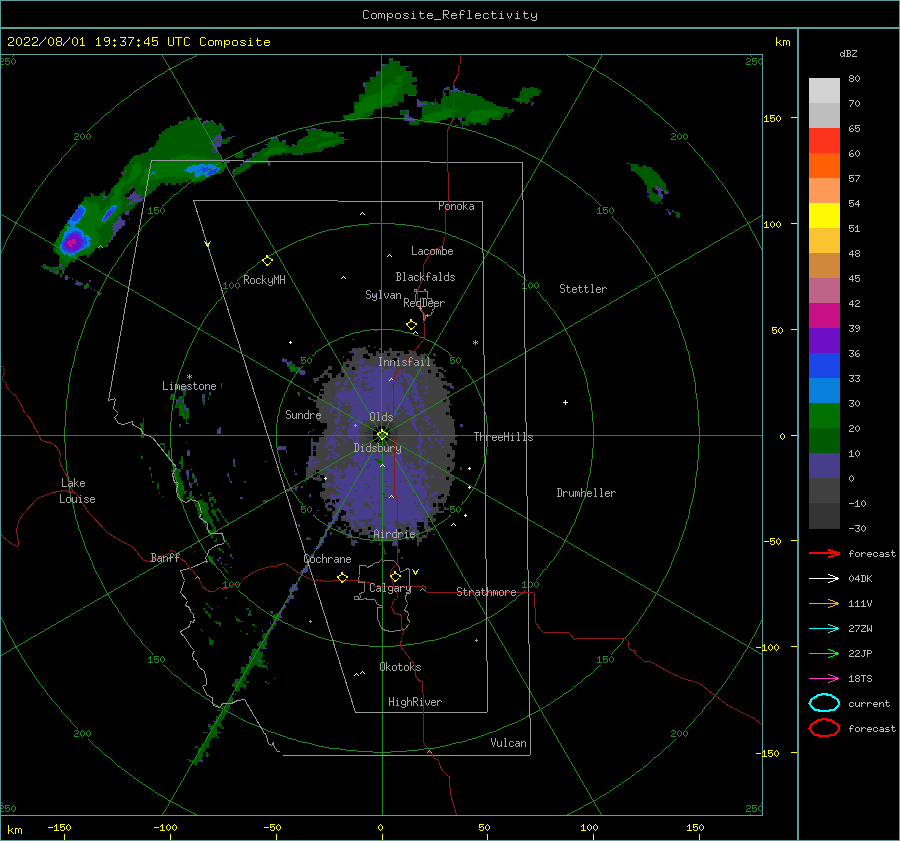Click the asterisk marker above Limestone
This screenshot has height=841, width=900.
coord(189,377)
